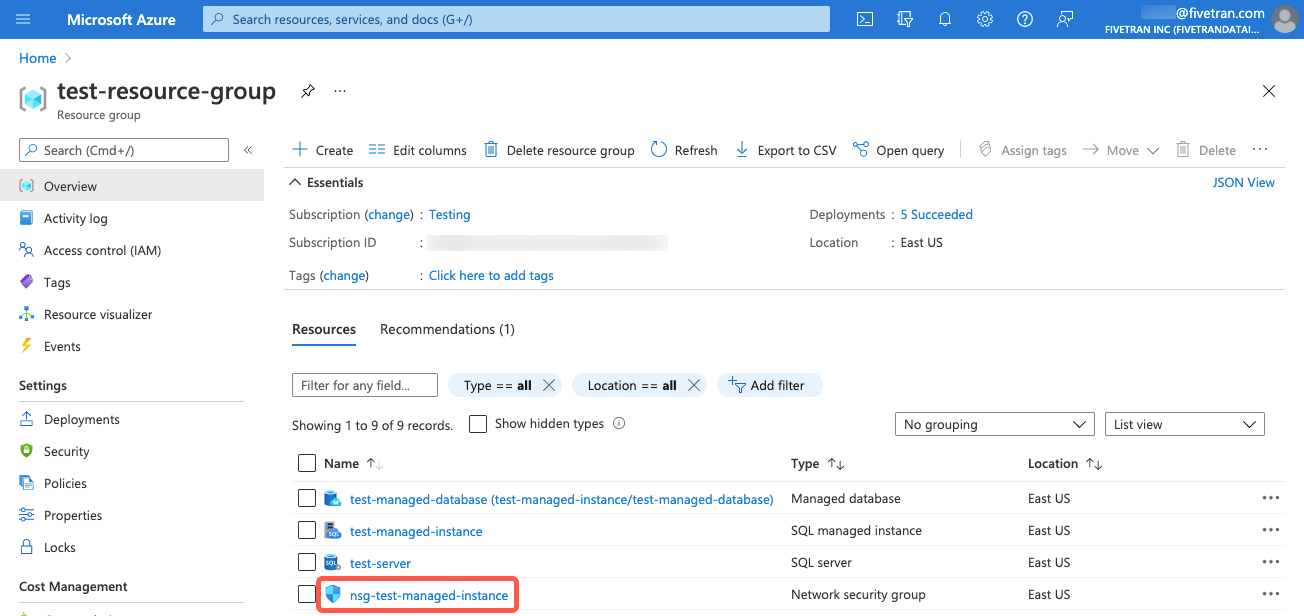
Task: Focus the 'Filter for any field' box
Action: click(x=365, y=385)
